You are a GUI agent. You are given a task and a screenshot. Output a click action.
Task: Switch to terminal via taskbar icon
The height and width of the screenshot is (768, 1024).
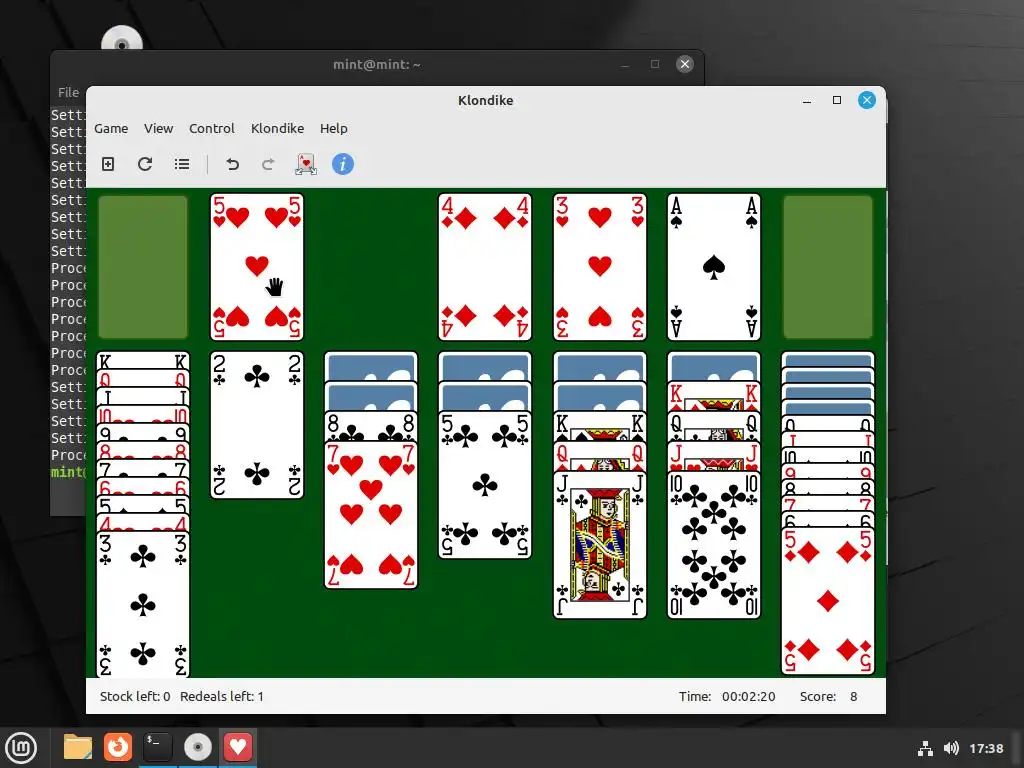158,747
